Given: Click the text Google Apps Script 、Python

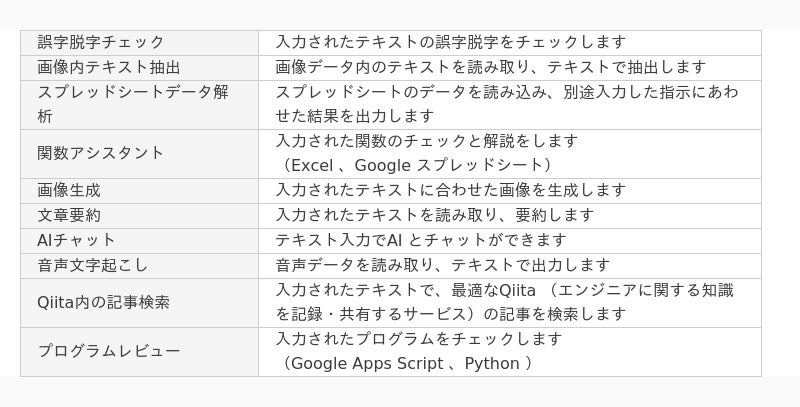Looking at the screenshot, I should click(x=406, y=364).
